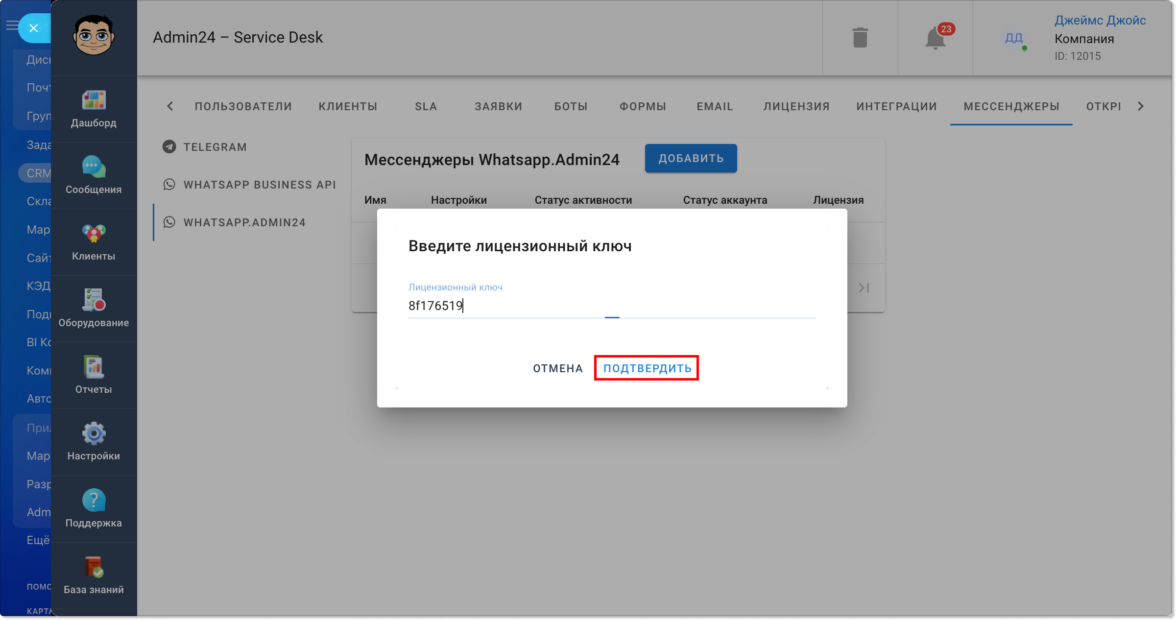
Task: Click the Статус аккаунта column header
Action: click(x=724, y=200)
